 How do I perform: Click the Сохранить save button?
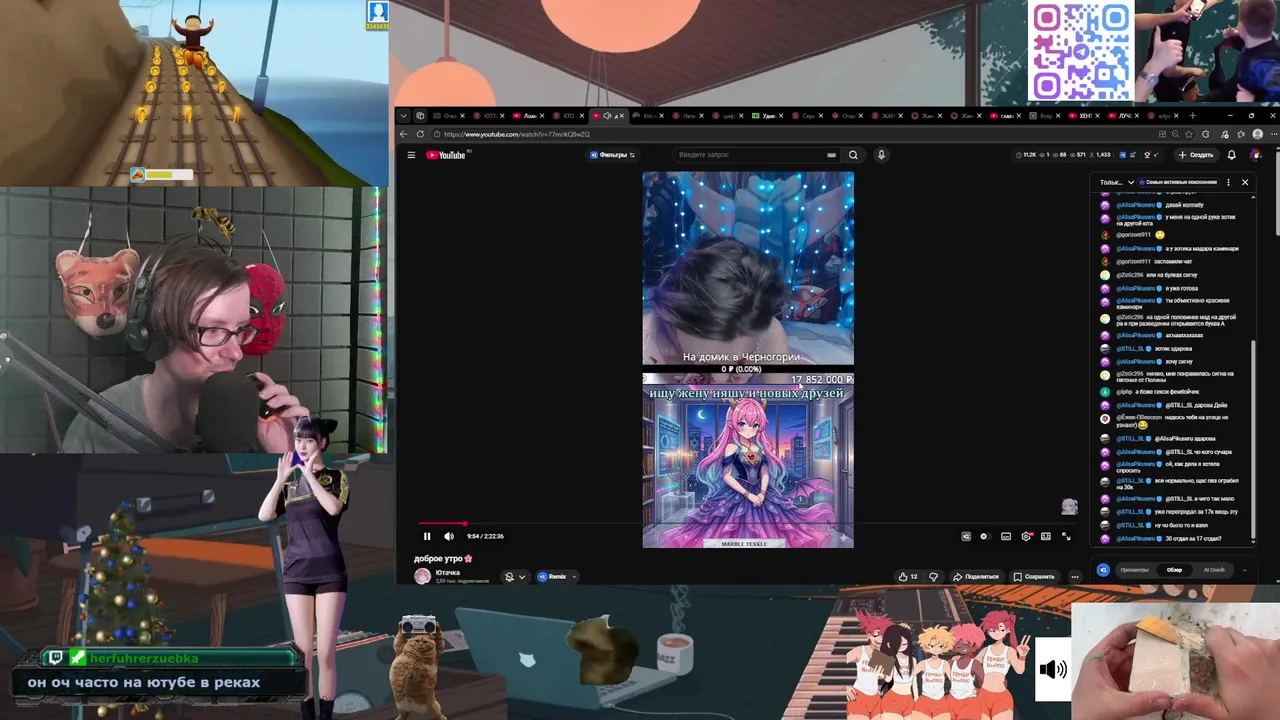tap(1034, 576)
